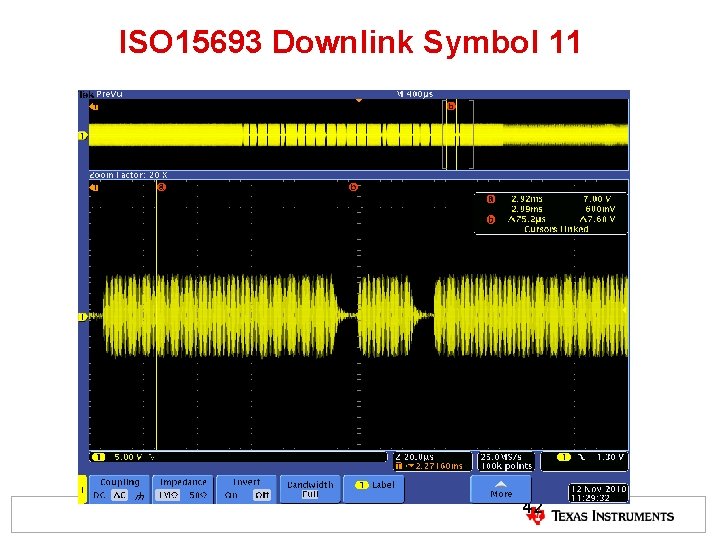Click the 2.27160ms trigger delay readout
The width and height of the screenshot is (720, 540).
click(439, 466)
